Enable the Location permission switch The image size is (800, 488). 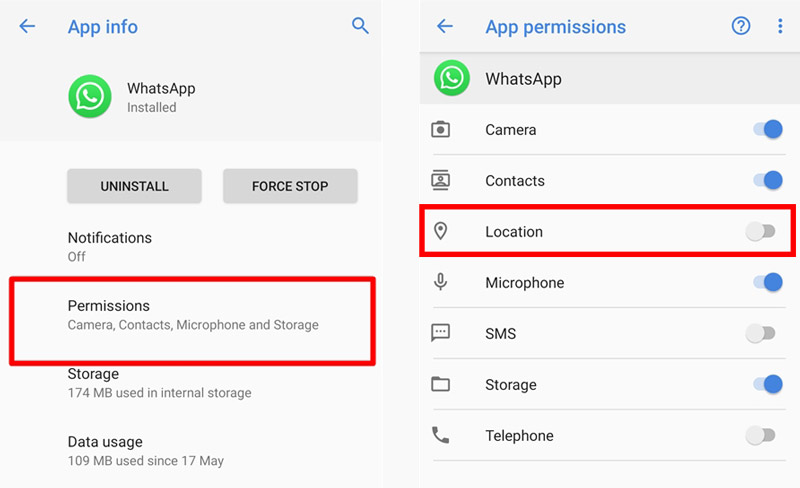760,231
